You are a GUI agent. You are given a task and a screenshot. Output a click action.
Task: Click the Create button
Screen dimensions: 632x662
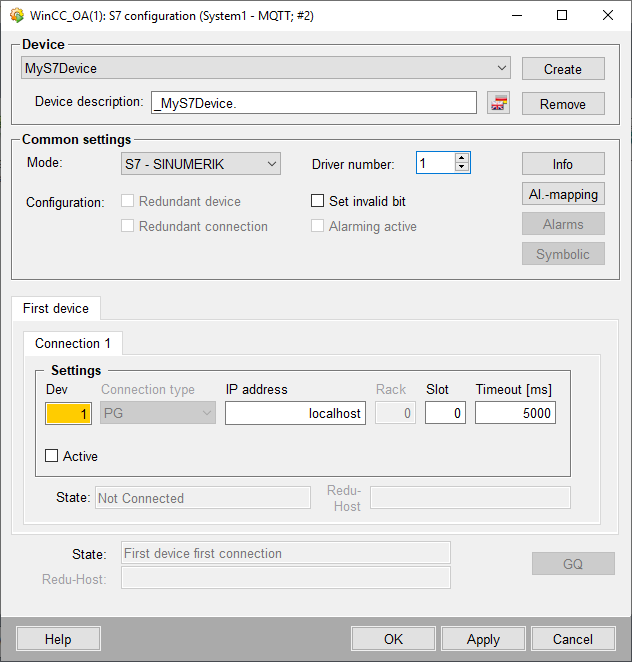coord(563,69)
